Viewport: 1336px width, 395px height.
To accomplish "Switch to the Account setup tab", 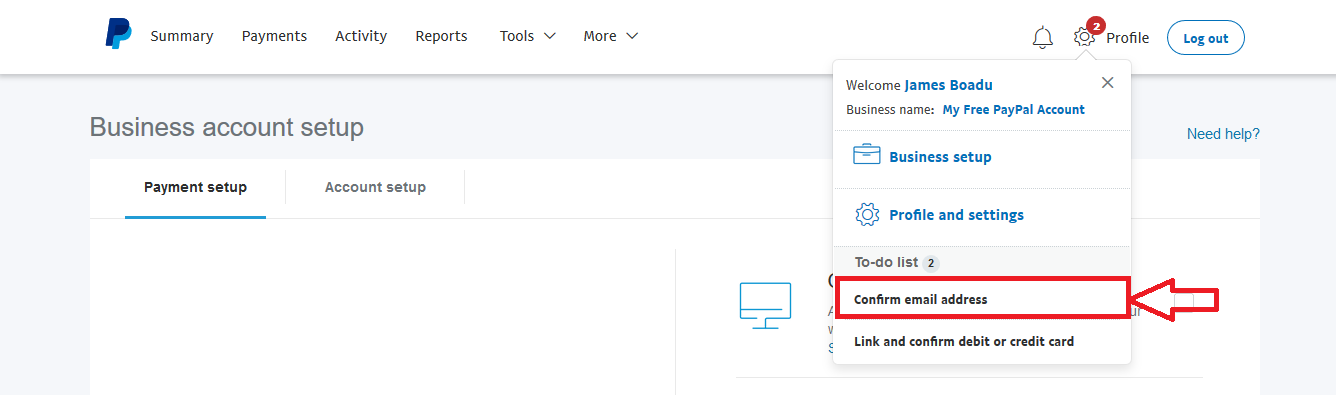I will (375, 187).
